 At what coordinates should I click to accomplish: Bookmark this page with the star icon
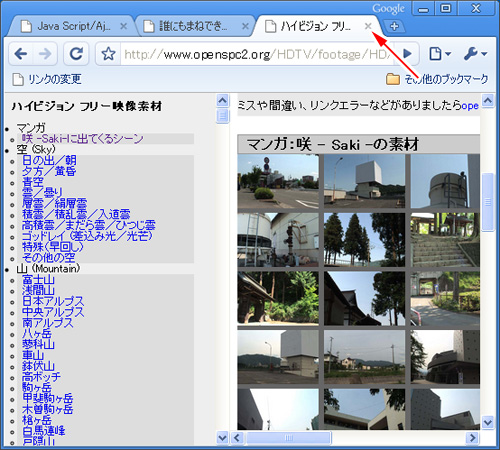point(108,53)
